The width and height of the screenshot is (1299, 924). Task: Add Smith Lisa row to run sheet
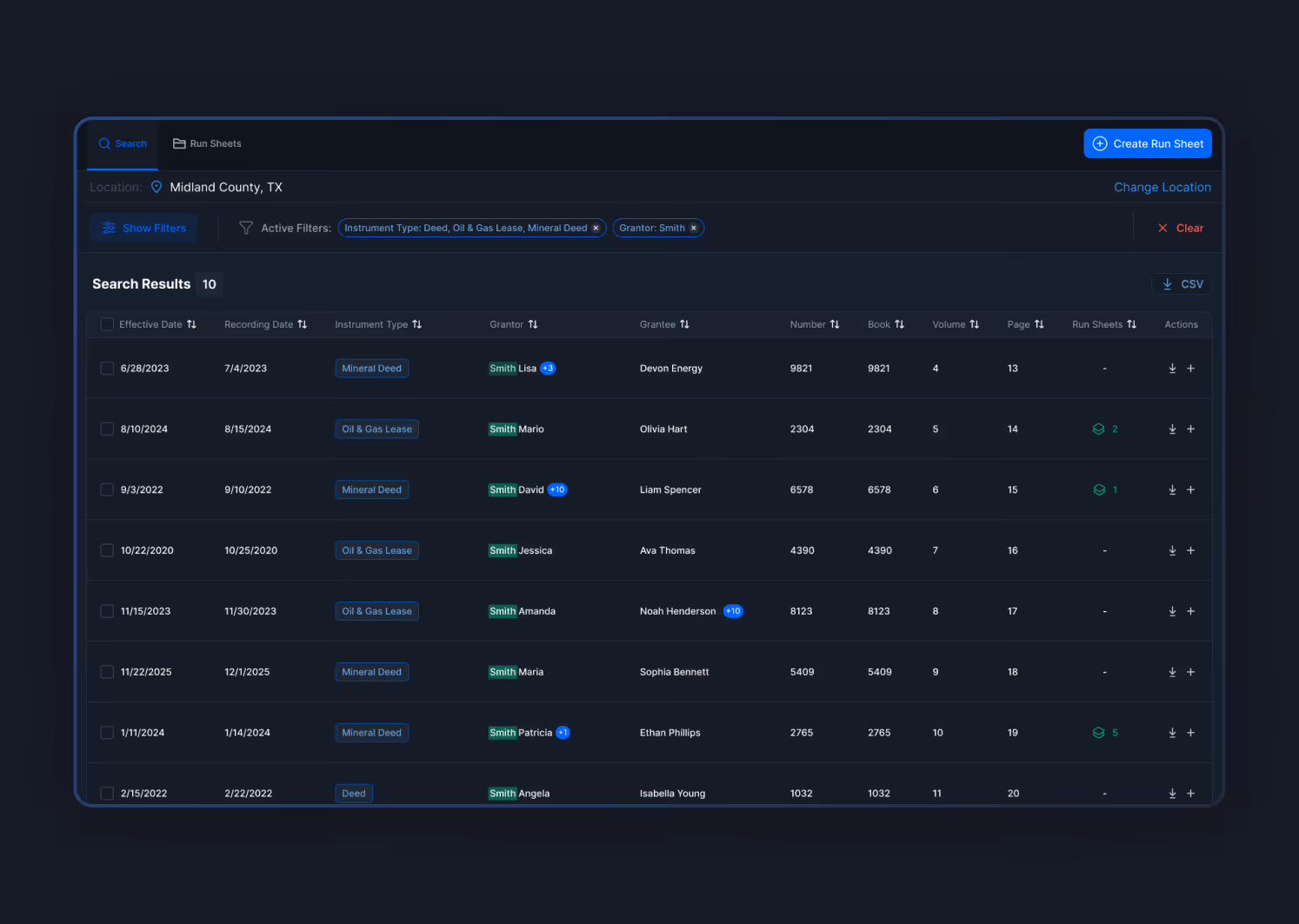click(1190, 369)
